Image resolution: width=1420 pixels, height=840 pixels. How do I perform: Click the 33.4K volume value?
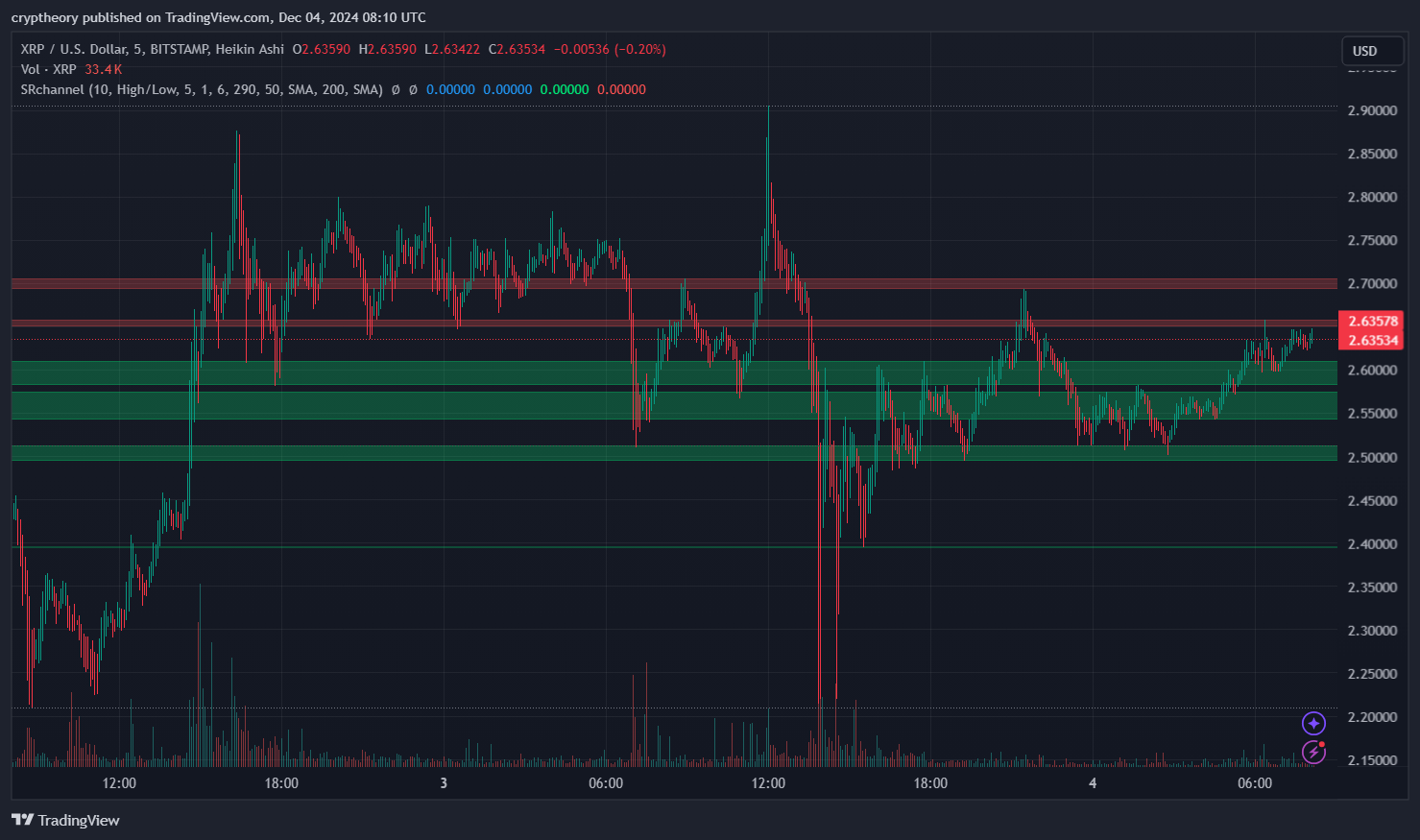click(103, 69)
